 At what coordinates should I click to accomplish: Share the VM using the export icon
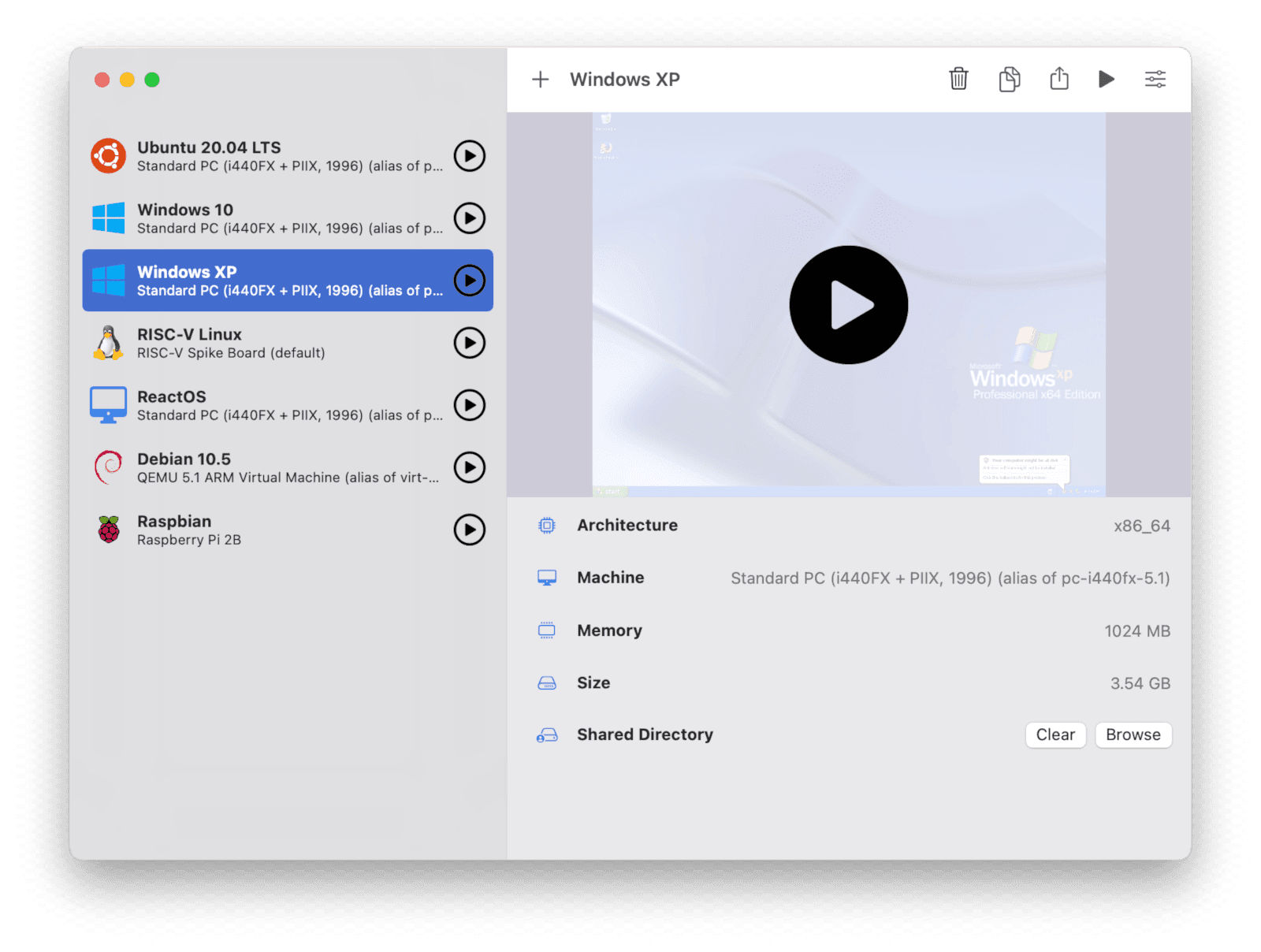click(x=1059, y=80)
